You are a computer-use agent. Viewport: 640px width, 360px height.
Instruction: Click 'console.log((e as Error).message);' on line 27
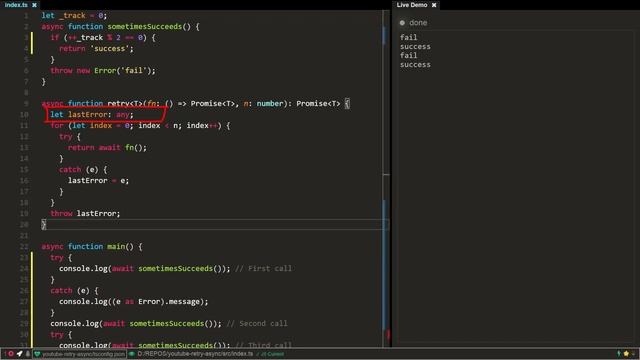(134, 302)
